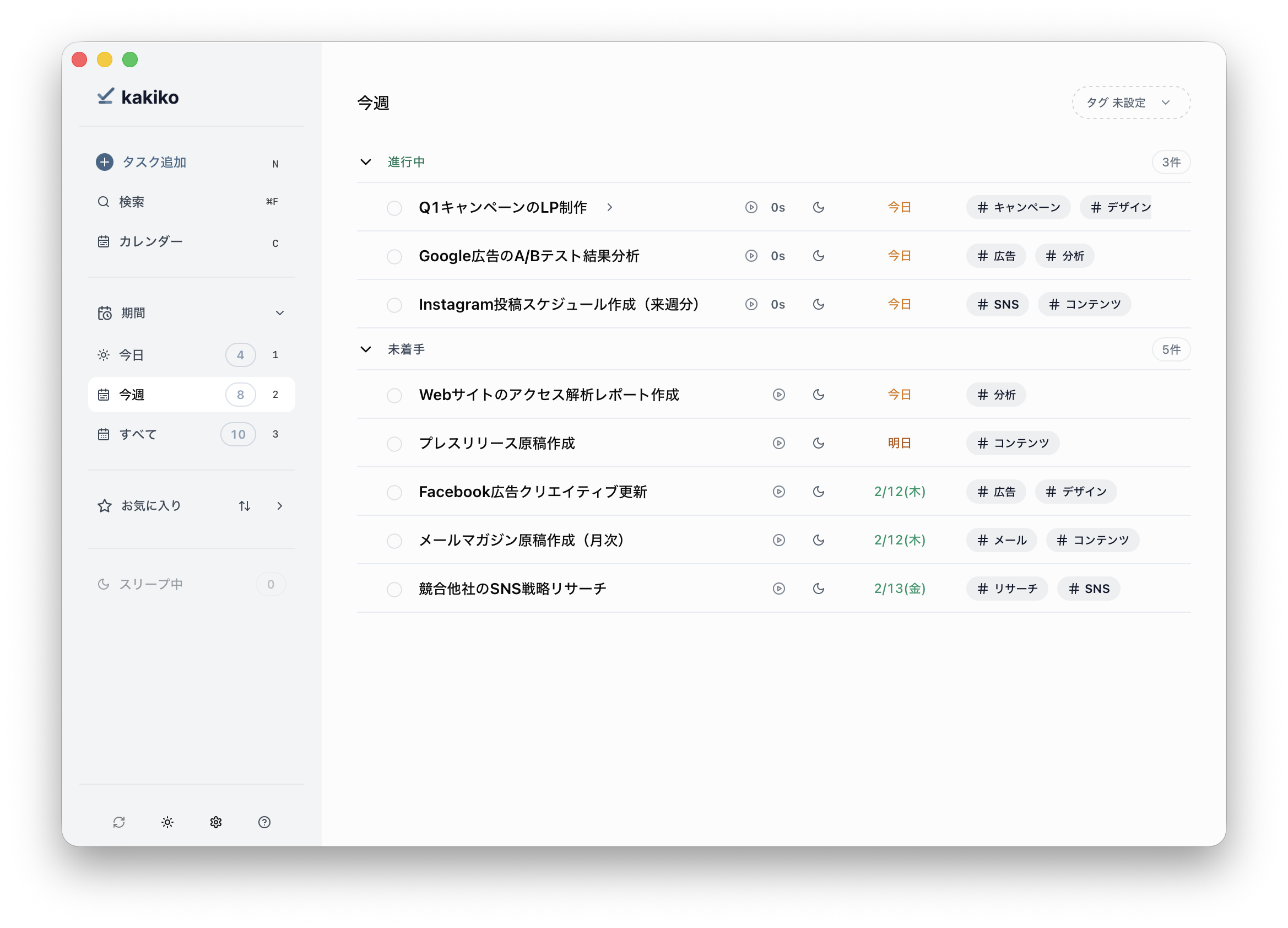Viewport: 1288px width, 928px height.
Task: Click the #SNS tag on Instagram投稿スケジュール作成
Action: pyautogui.click(x=997, y=304)
